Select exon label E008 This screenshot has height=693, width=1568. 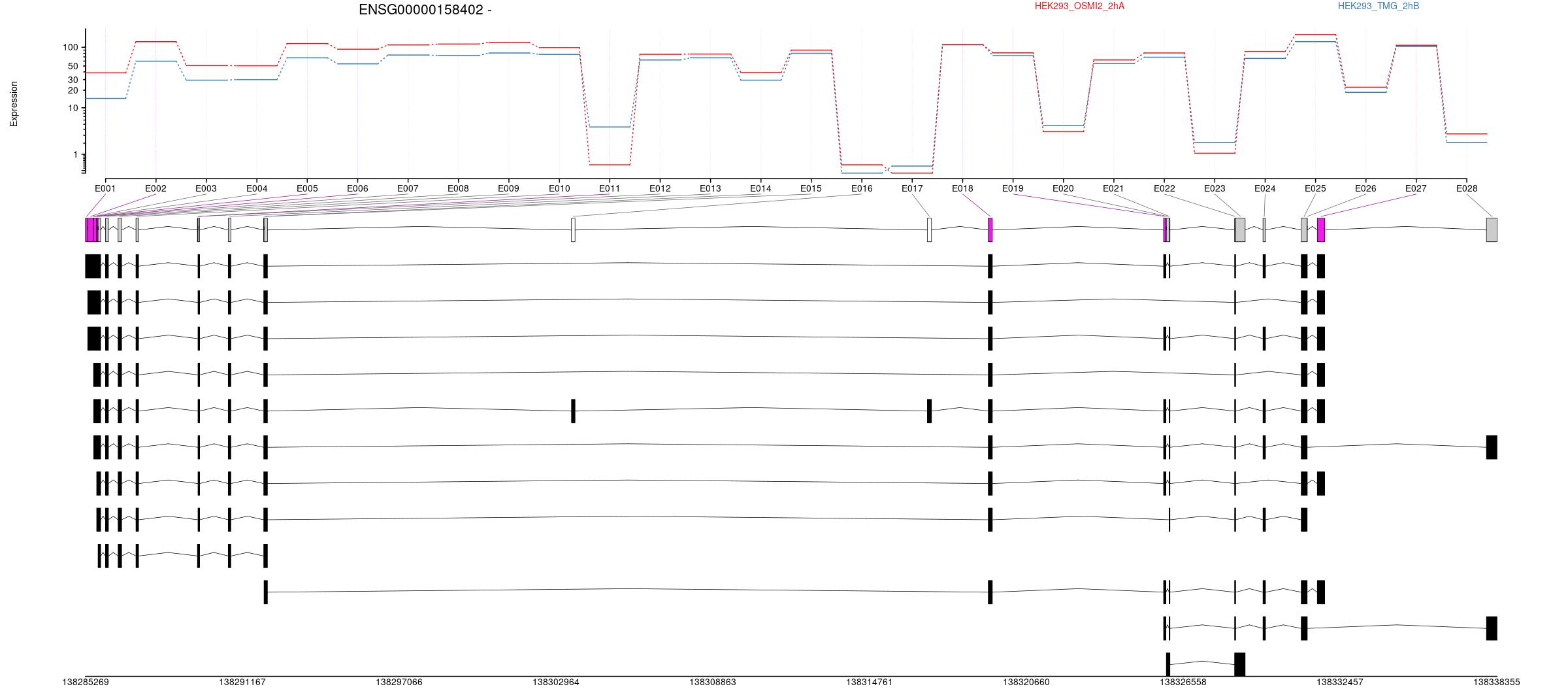pyautogui.click(x=458, y=188)
